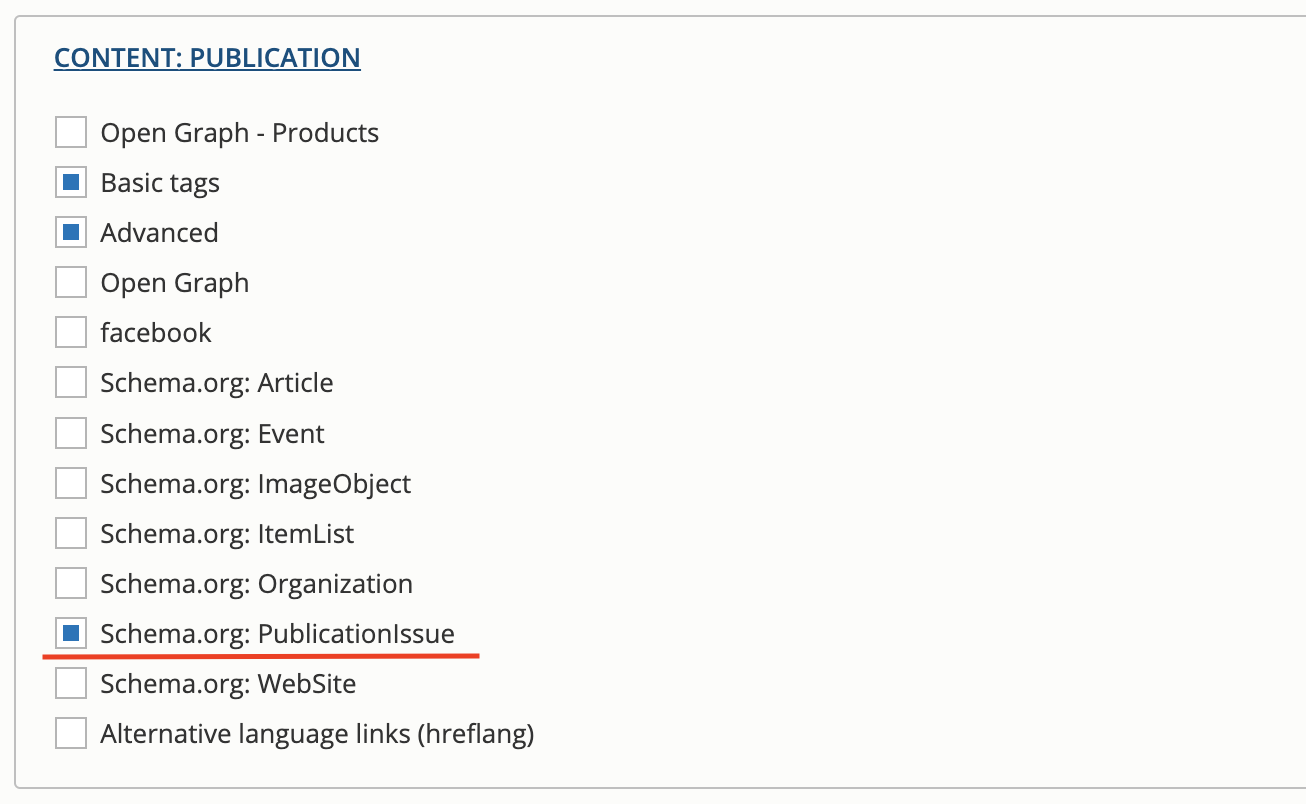Enable the Schema.org: Event checkbox
The height and width of the screenshot is (804, 1306).
(x=70, y=432)
